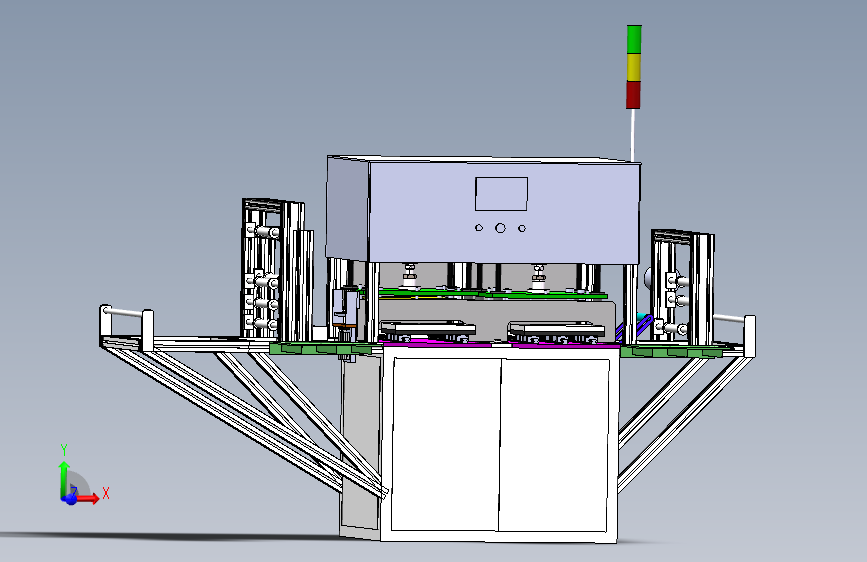Select the gray side panel of the base cabinet

[361, 443]
